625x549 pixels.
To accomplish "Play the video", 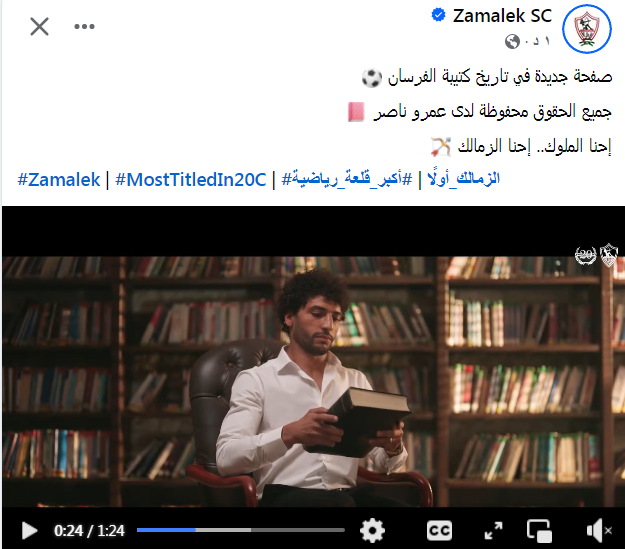I will tap(29, 531).
